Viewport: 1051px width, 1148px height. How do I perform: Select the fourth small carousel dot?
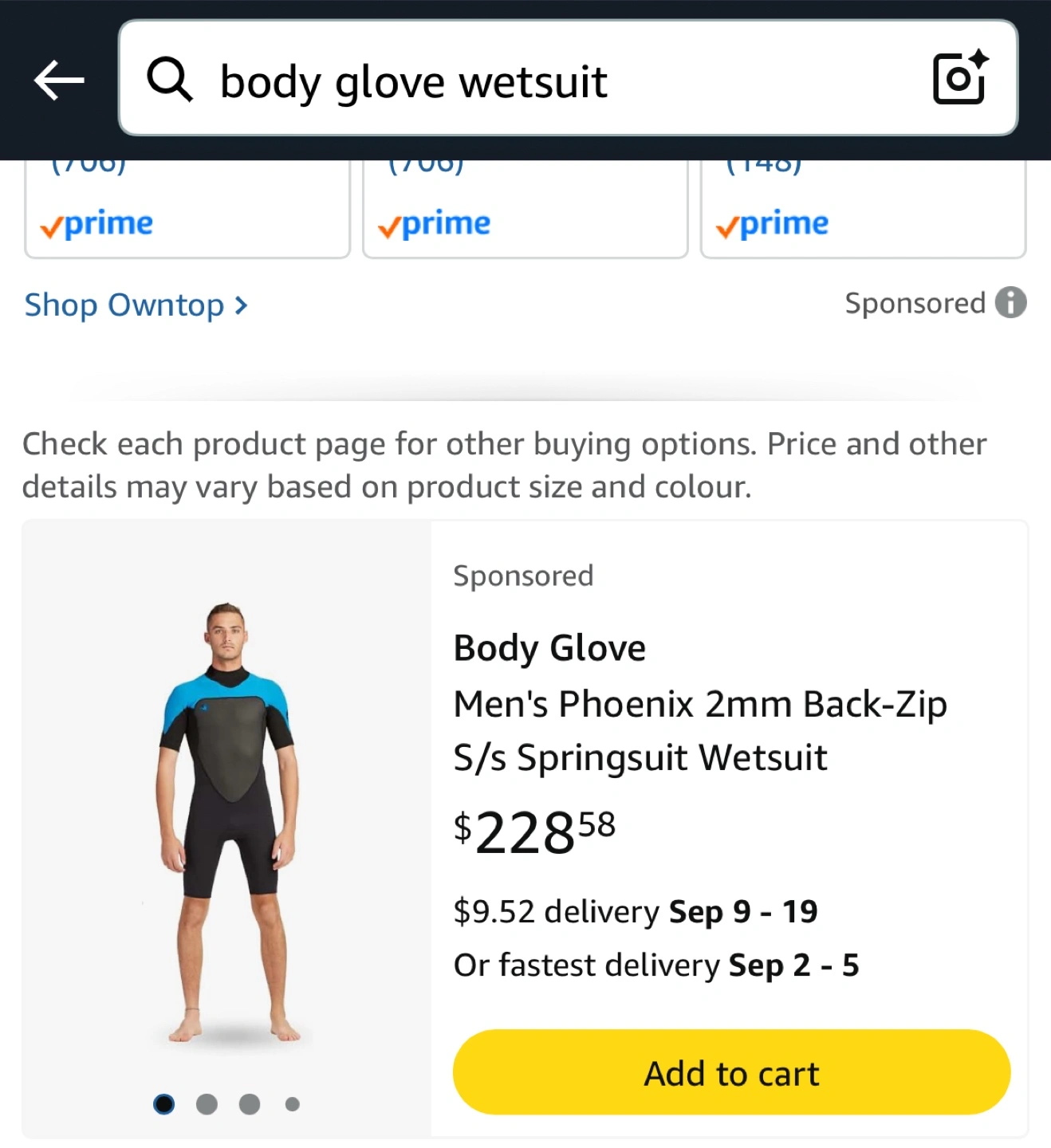click(293, 1104)
